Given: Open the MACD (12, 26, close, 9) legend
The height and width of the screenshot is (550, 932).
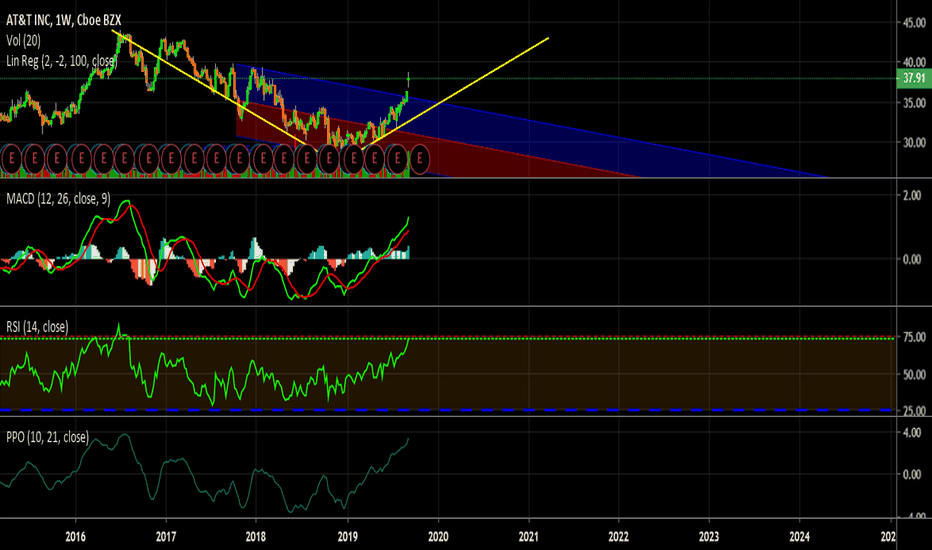Looking at the screenshot, I should [x=58, y=199].
